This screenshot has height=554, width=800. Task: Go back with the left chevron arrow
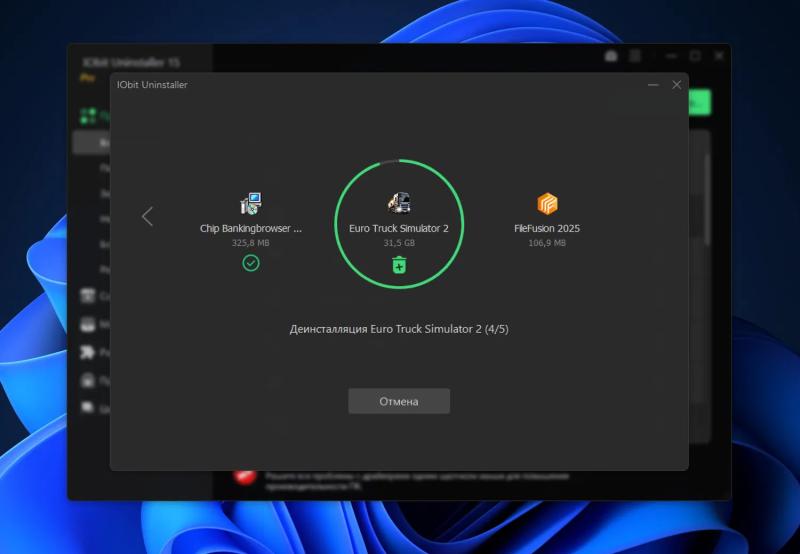[x=148, y=216]
